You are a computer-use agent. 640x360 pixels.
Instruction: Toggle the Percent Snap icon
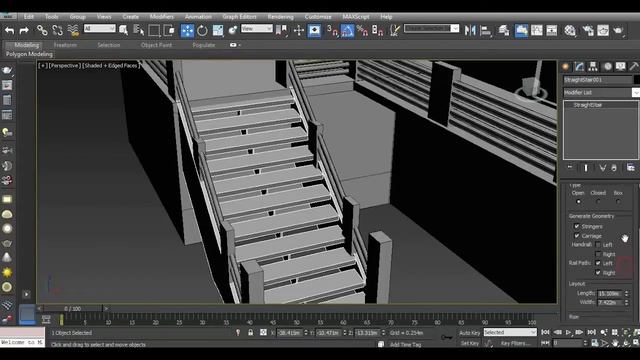362,31
